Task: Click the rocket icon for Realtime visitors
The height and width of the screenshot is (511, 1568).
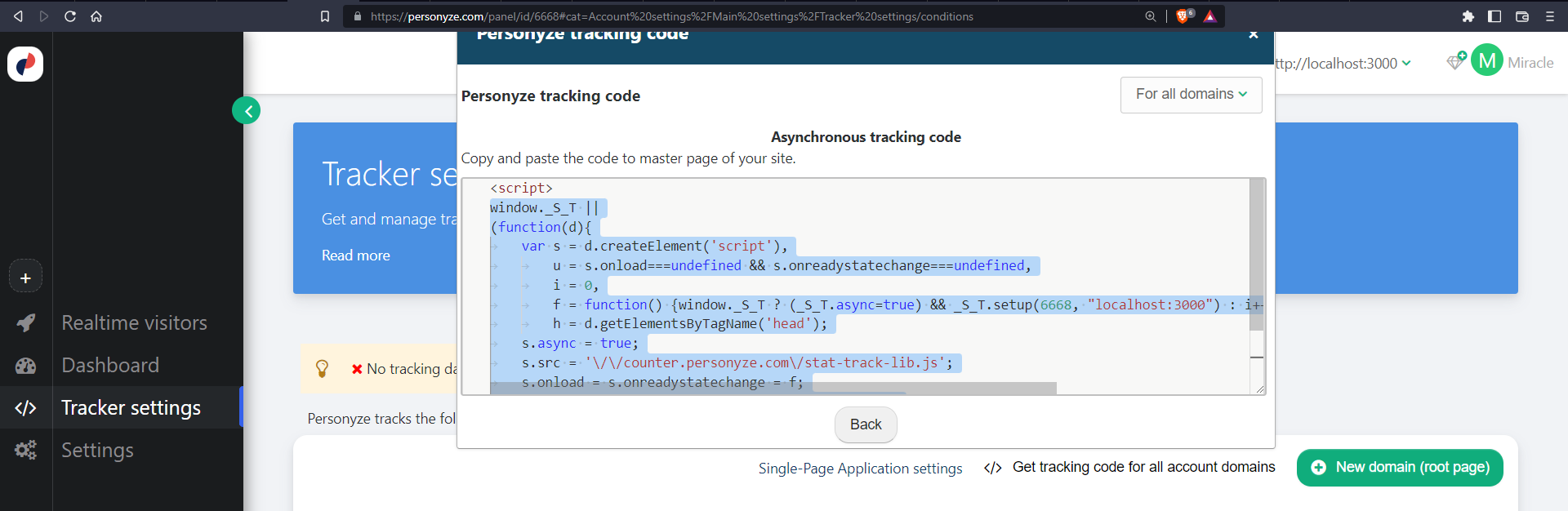Action: click(x=26, y=323)
